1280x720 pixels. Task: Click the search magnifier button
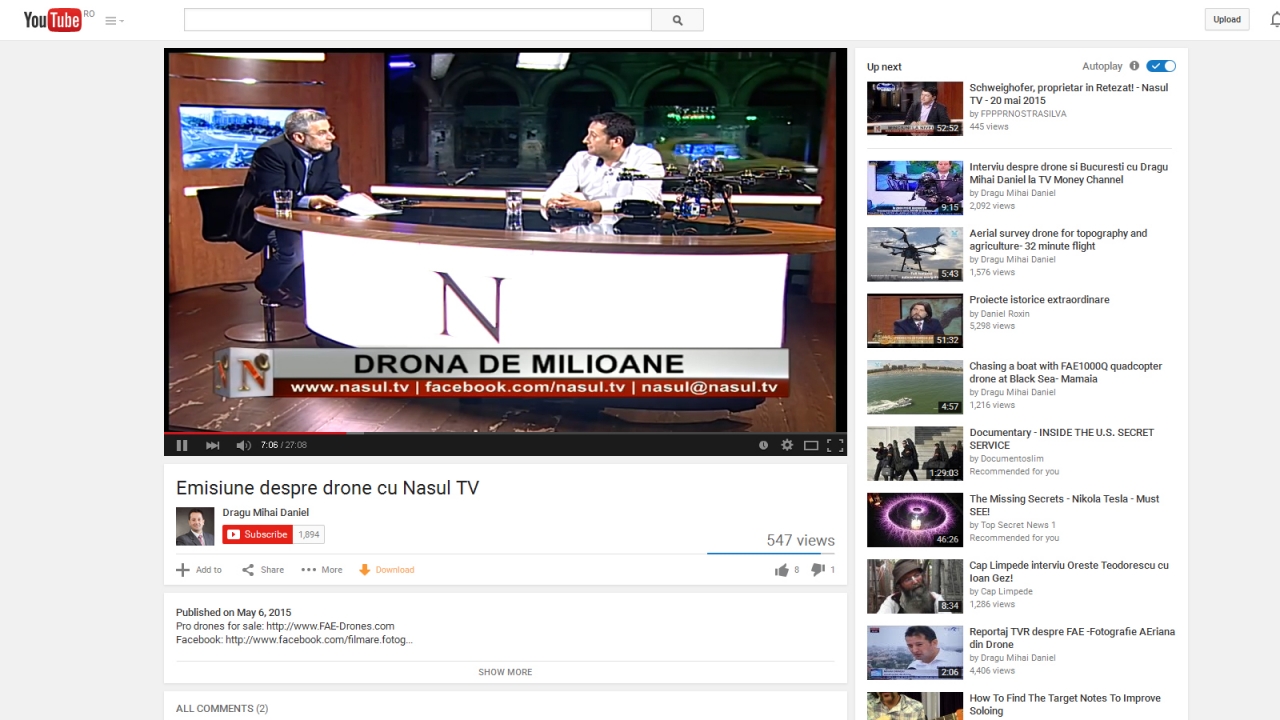click(677, 20)
